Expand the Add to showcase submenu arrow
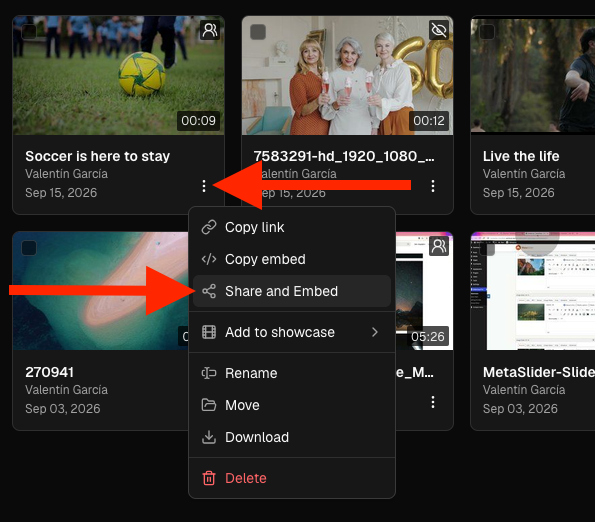The image size is (595, 522). [x=375, y=332]
